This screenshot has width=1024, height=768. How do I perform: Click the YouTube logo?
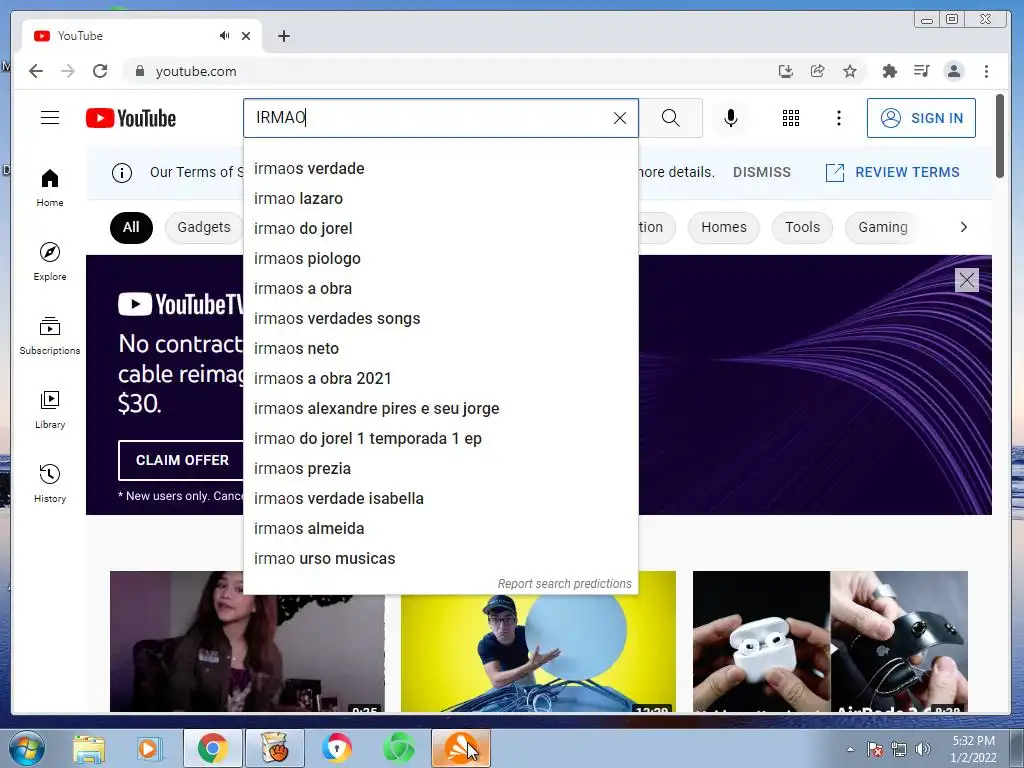point(131,118)
